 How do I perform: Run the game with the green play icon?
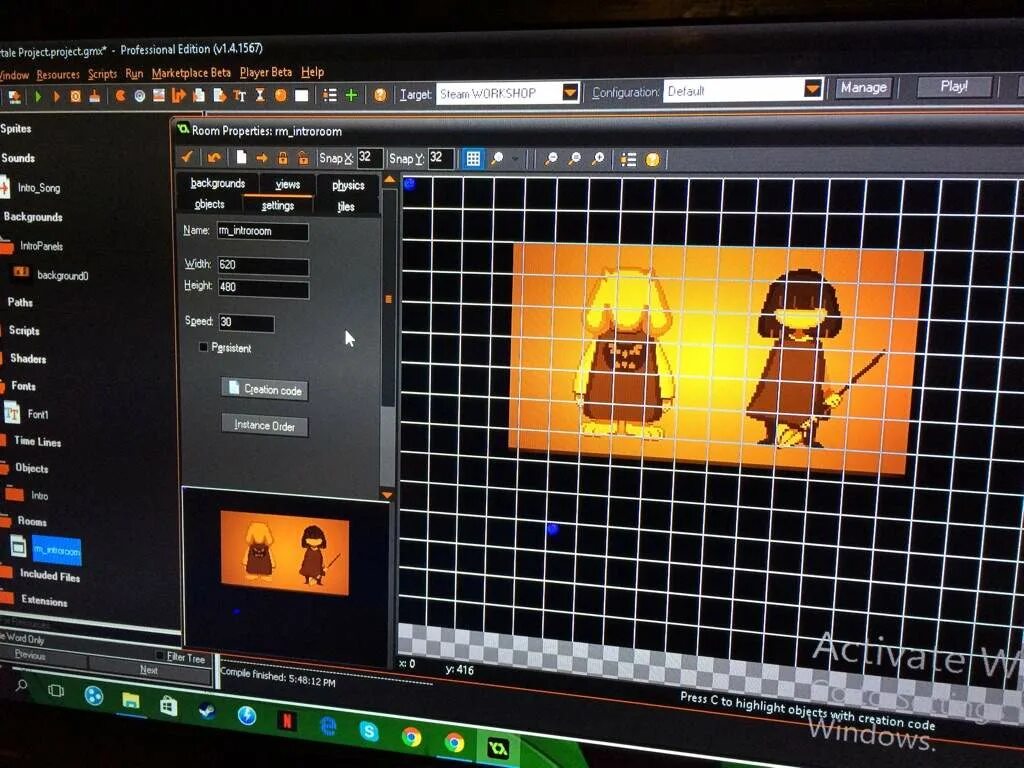point(37,97)
